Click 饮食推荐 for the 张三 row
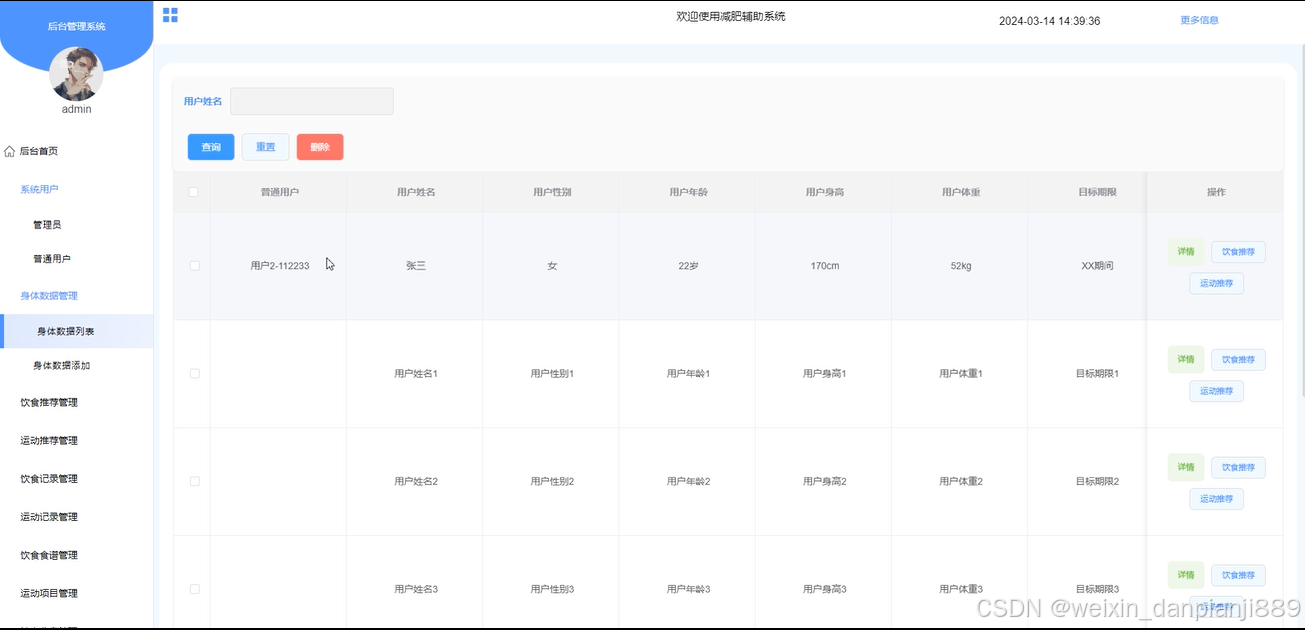Screen dimensions: 1305x630 click(x=1238, y=252)
